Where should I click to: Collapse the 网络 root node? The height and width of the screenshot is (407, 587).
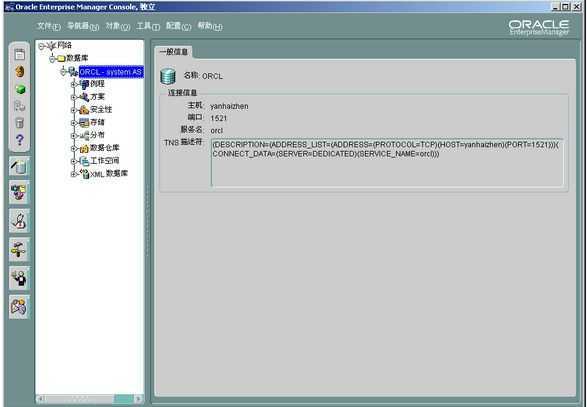pos(41,46)
